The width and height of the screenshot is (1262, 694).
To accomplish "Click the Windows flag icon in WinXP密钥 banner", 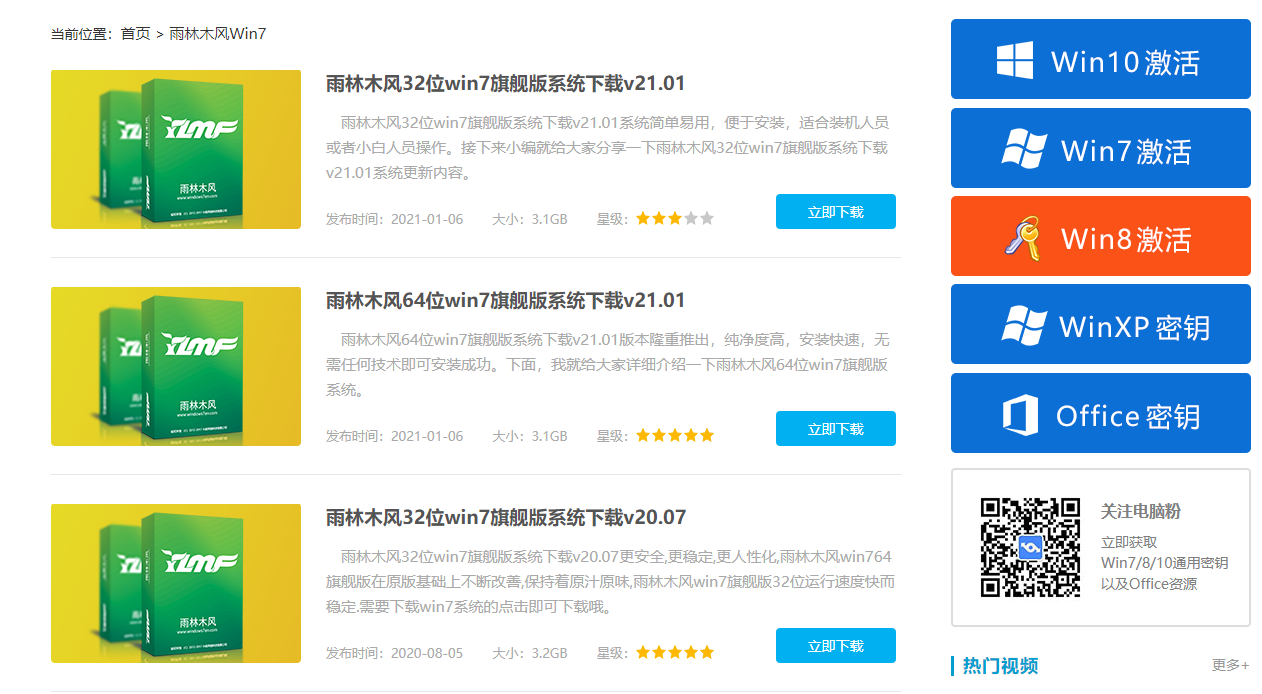I will (x=1023, y=325).
